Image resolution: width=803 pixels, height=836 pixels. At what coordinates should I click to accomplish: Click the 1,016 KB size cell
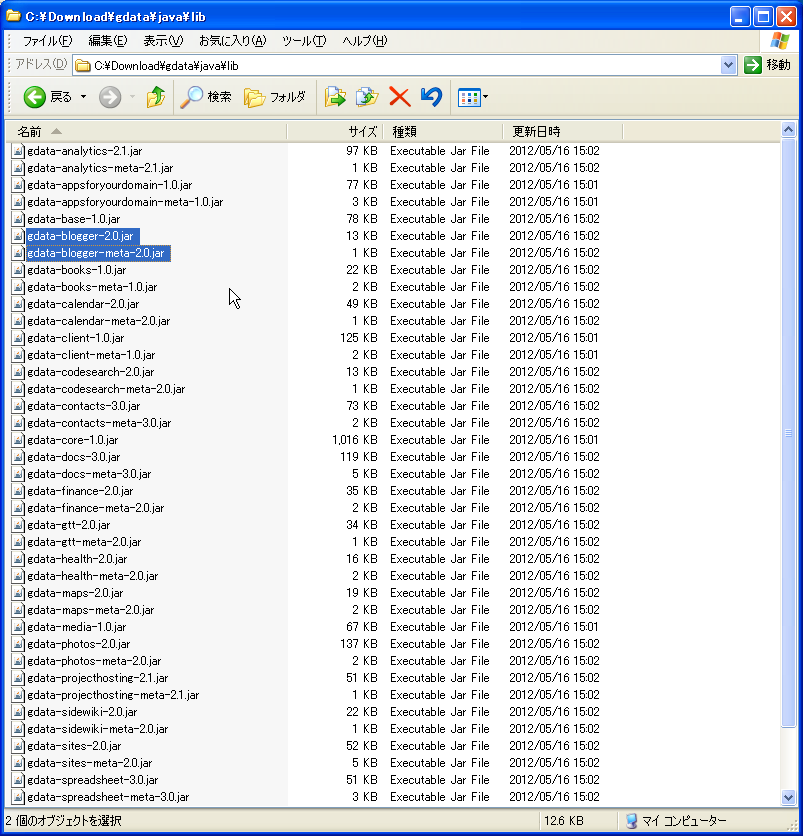point(355,440)
